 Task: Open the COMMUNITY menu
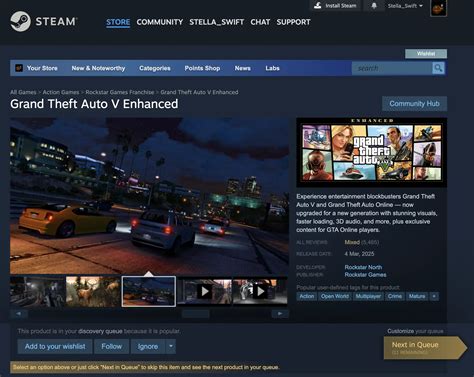160,22
